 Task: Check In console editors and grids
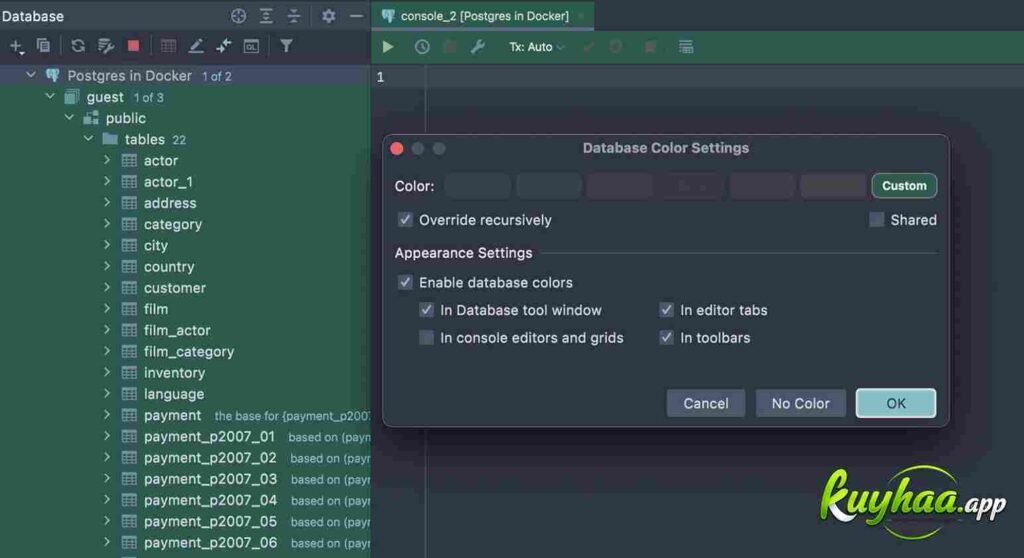pos(426,338)
